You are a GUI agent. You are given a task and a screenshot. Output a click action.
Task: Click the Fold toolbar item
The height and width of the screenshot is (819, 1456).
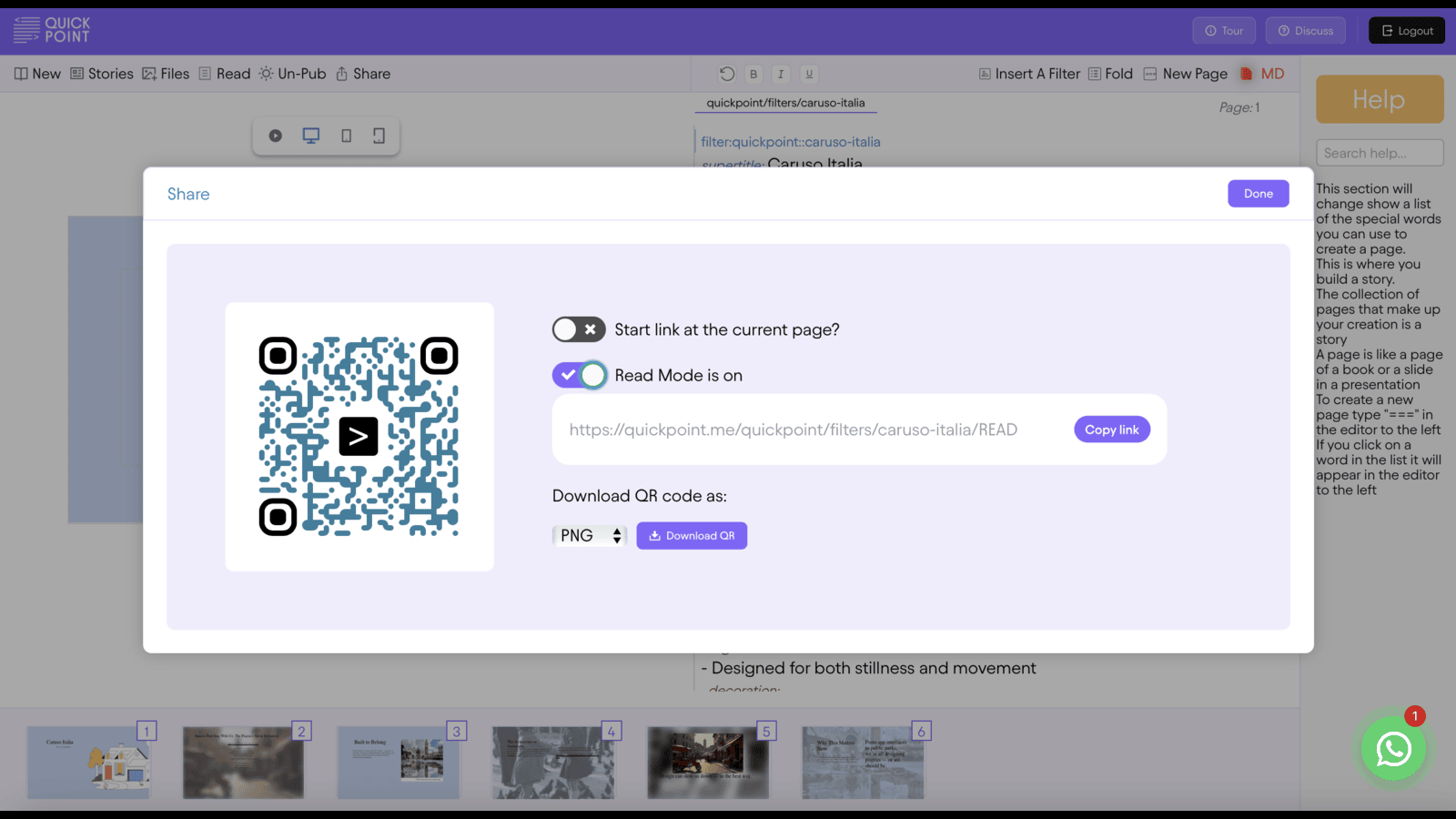(x=1110, y=74)
